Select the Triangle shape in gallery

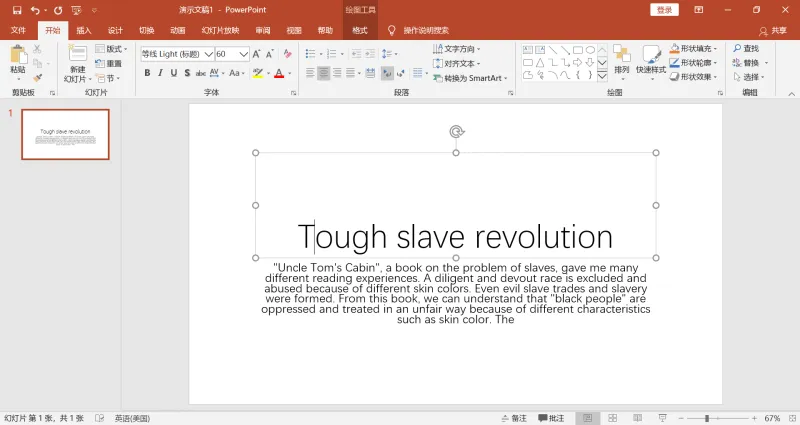point(540,63)
